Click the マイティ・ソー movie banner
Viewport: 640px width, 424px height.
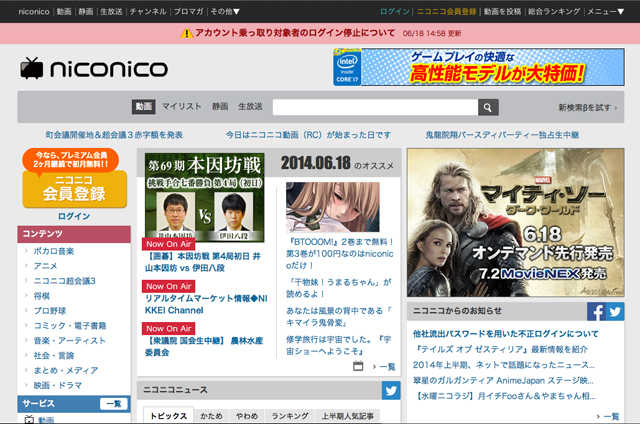coord(516,222)
